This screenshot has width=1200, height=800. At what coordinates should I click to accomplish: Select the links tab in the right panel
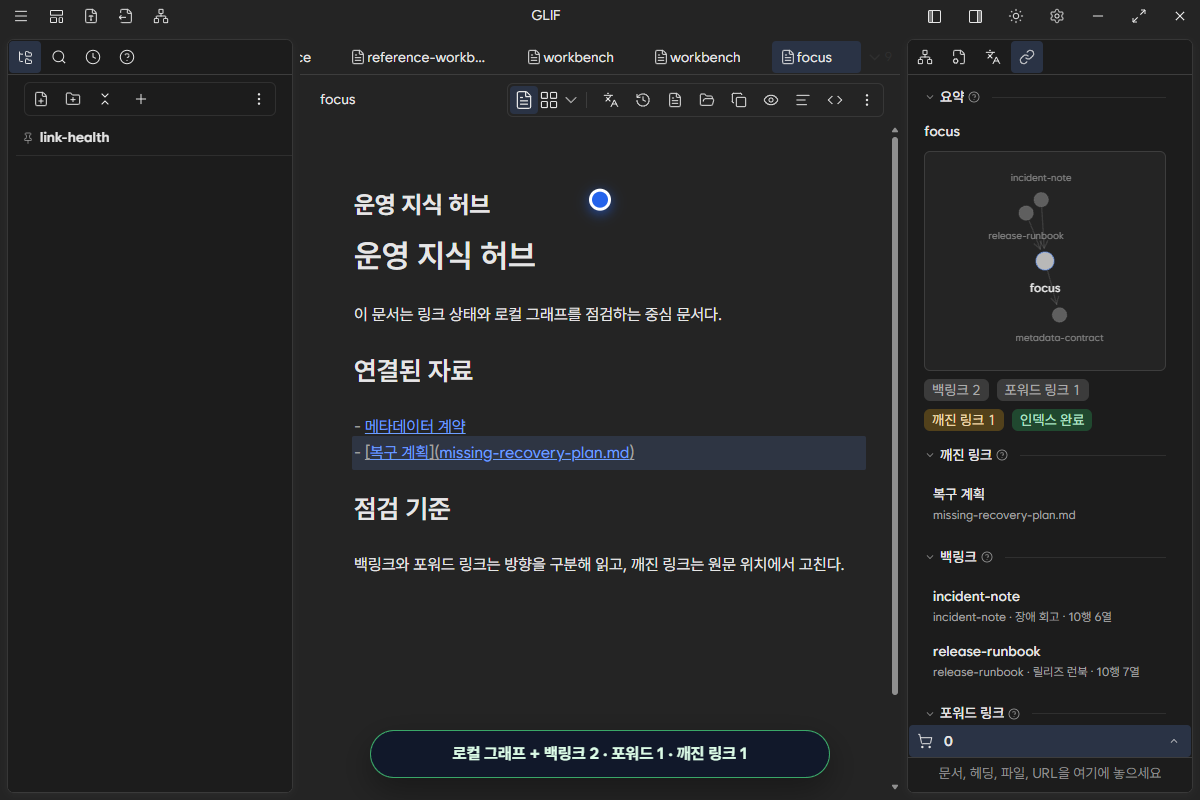pos(1027,57)
